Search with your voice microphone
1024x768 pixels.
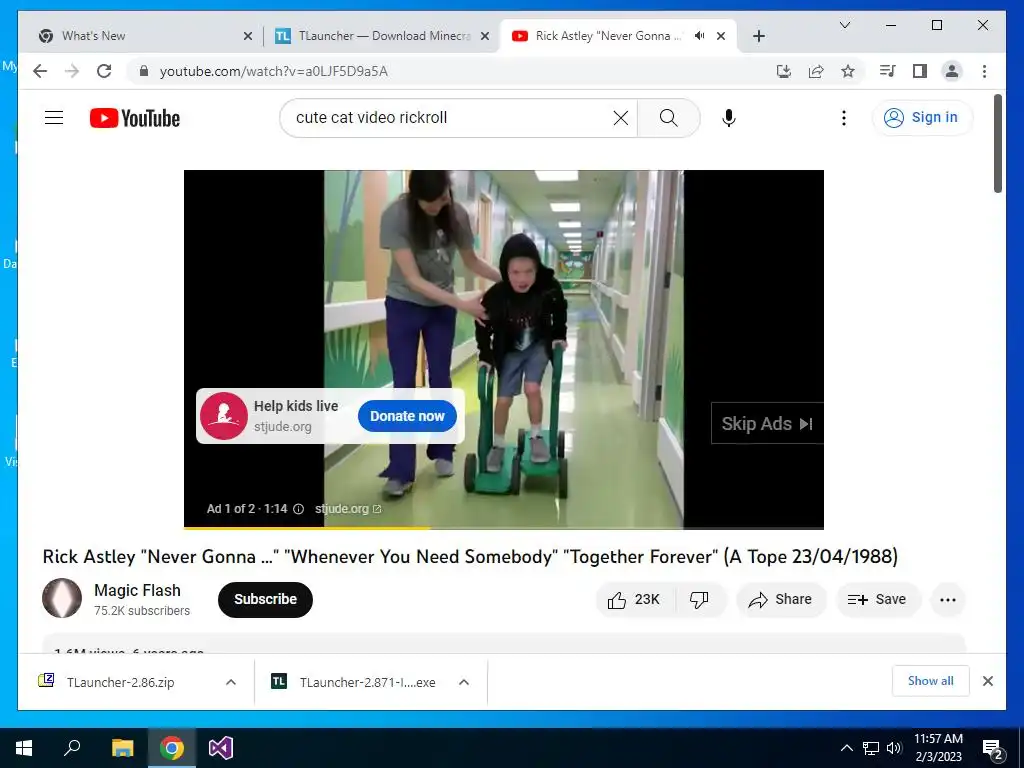[x=729, y=118]
